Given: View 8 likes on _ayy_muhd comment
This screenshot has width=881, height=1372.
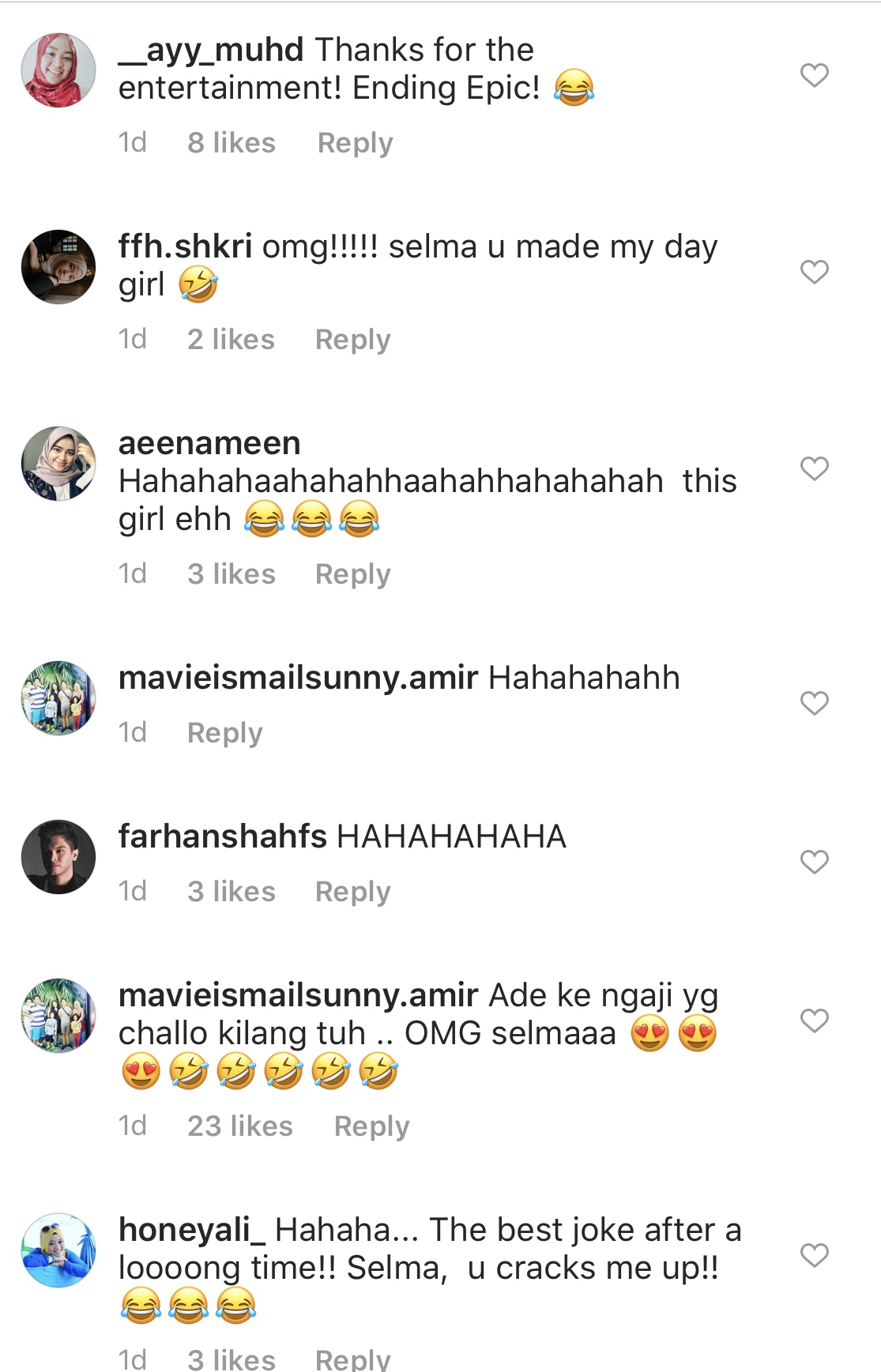Looking at the screenshot, I should (231, 143).
